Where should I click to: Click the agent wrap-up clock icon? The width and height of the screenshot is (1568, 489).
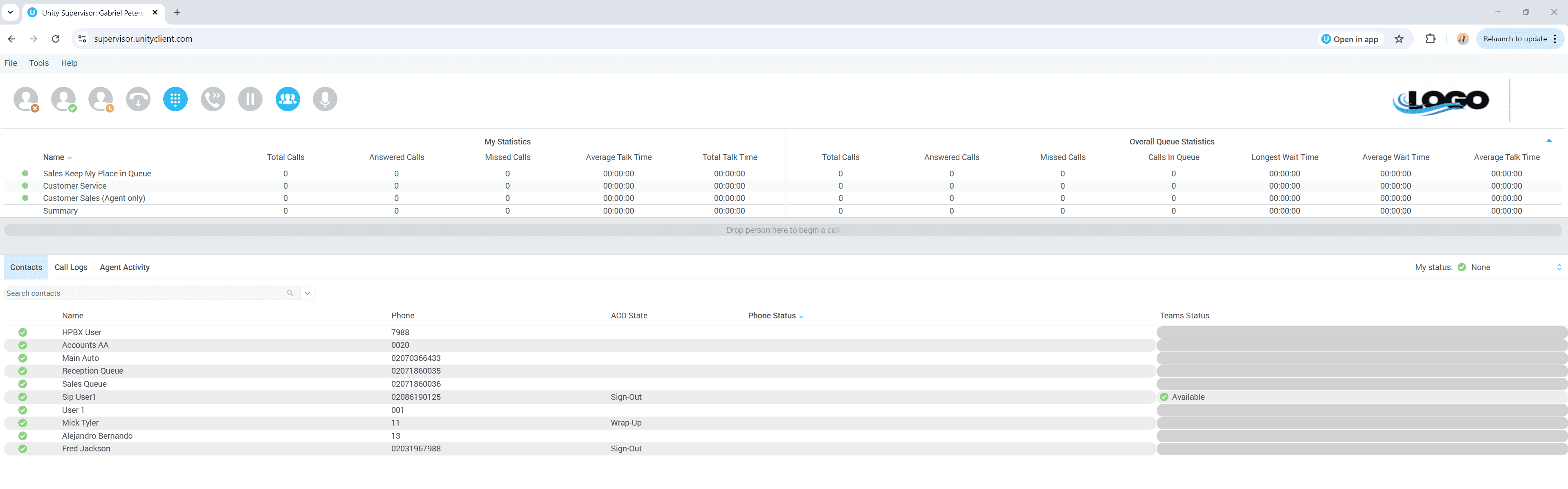[101, 99]
